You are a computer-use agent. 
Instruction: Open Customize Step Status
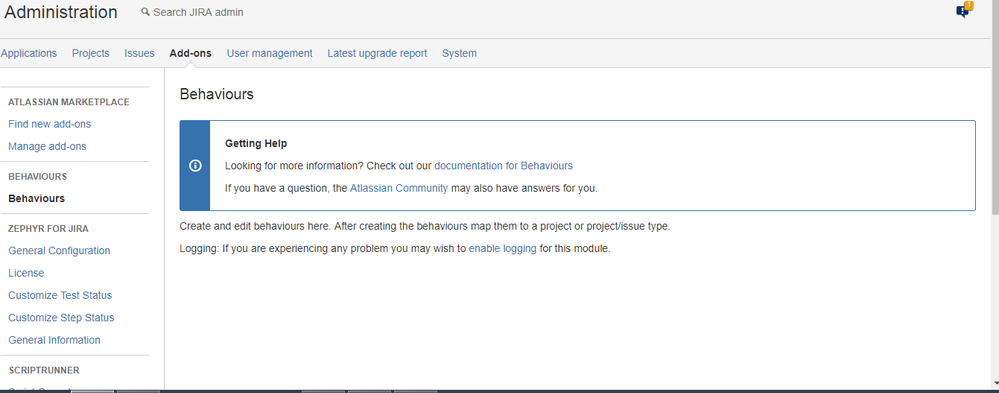[x=61, y=318]
